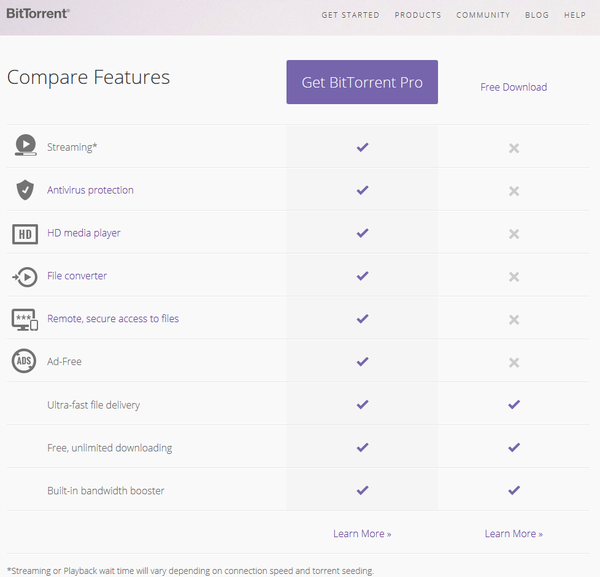Click the Pro checkmark for Streaming
Viewport: 600px width, 577px height.
pos(362,147)
